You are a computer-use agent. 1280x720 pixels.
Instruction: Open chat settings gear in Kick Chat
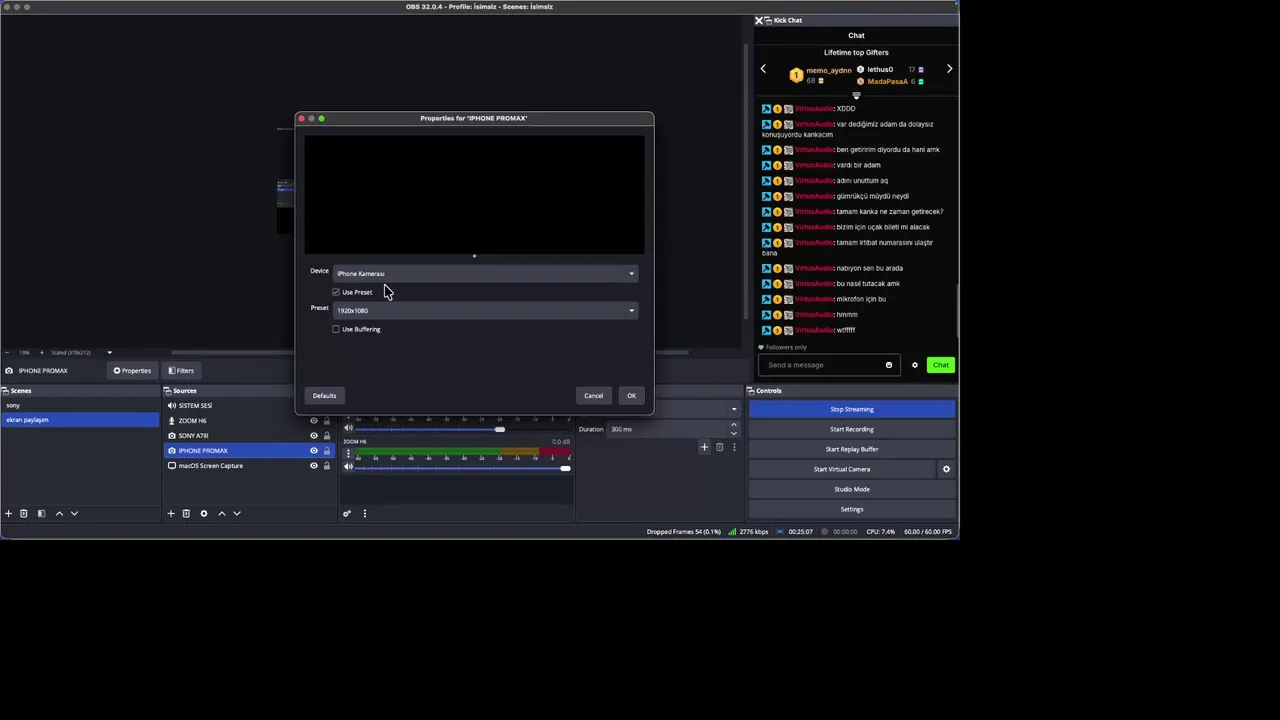(x=914, y=365)
